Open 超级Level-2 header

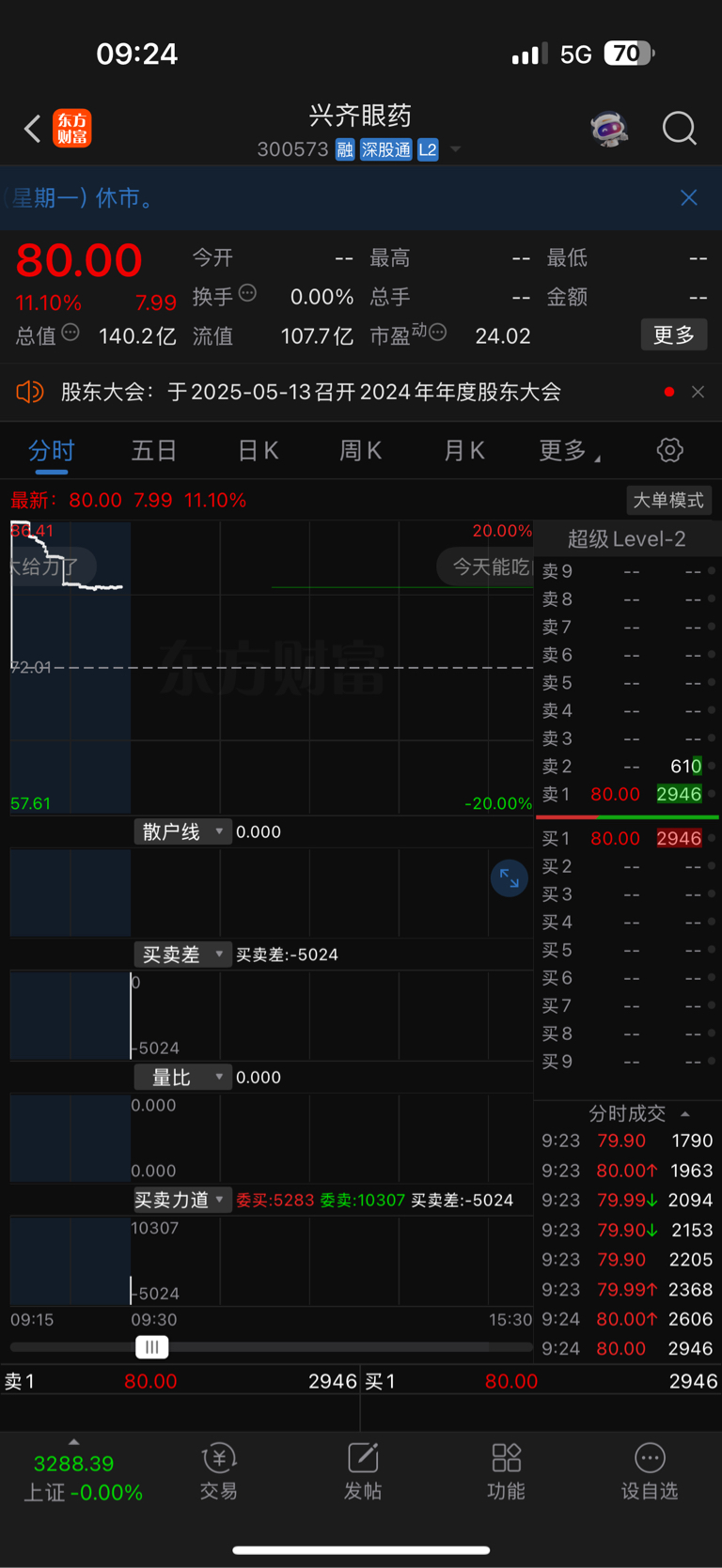point(627,538)
